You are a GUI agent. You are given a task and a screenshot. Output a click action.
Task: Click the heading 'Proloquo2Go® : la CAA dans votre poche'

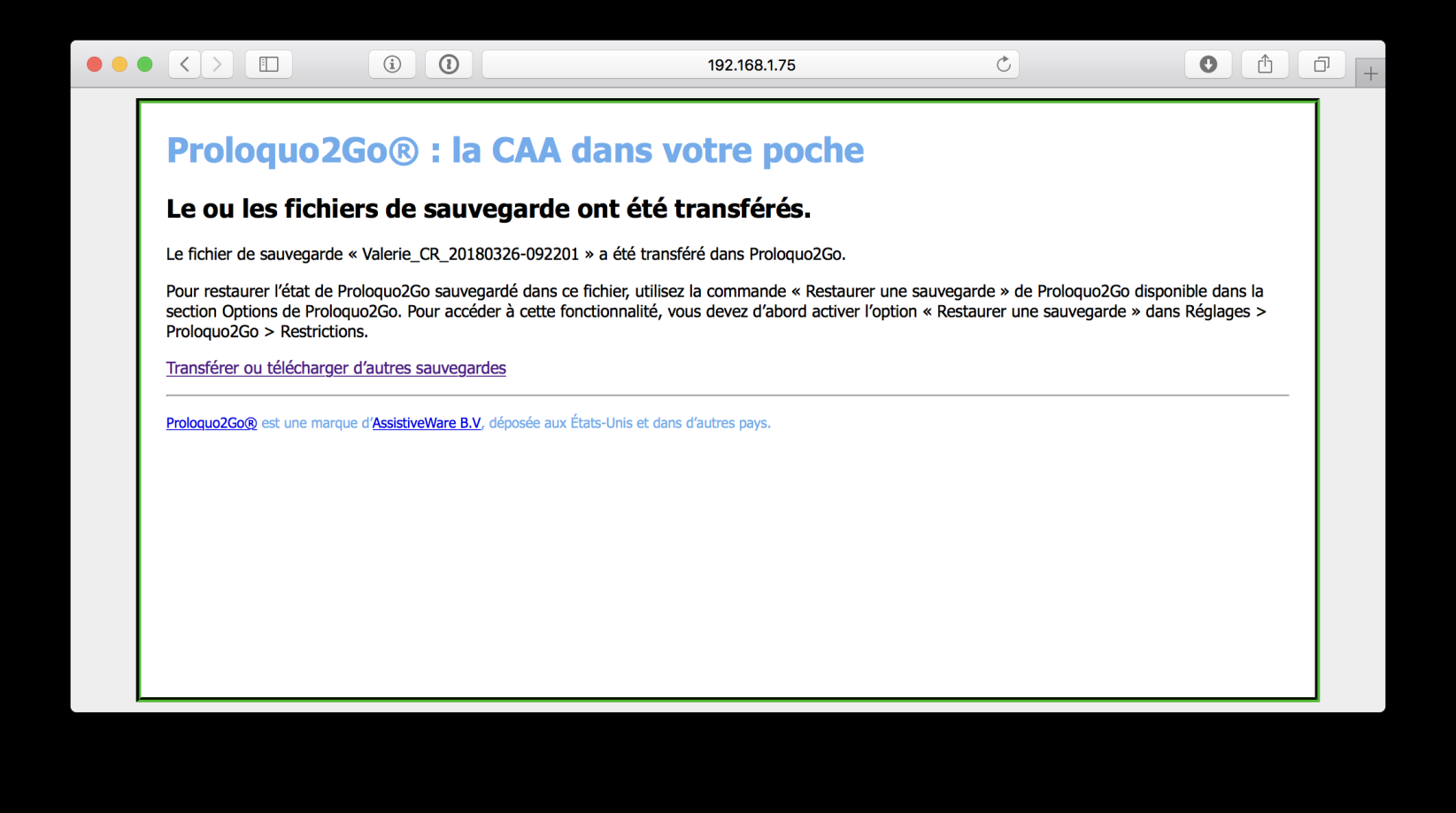pos(515,150)
